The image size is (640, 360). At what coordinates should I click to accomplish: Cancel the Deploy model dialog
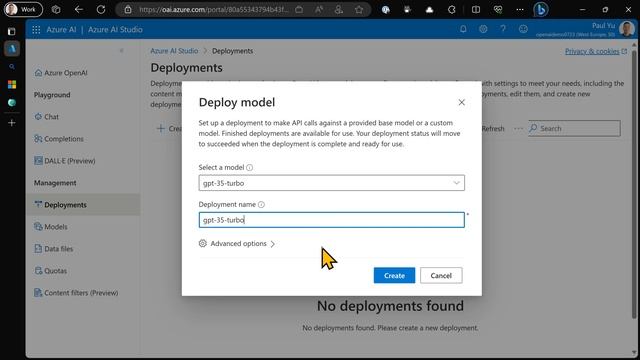click(441, 276)
